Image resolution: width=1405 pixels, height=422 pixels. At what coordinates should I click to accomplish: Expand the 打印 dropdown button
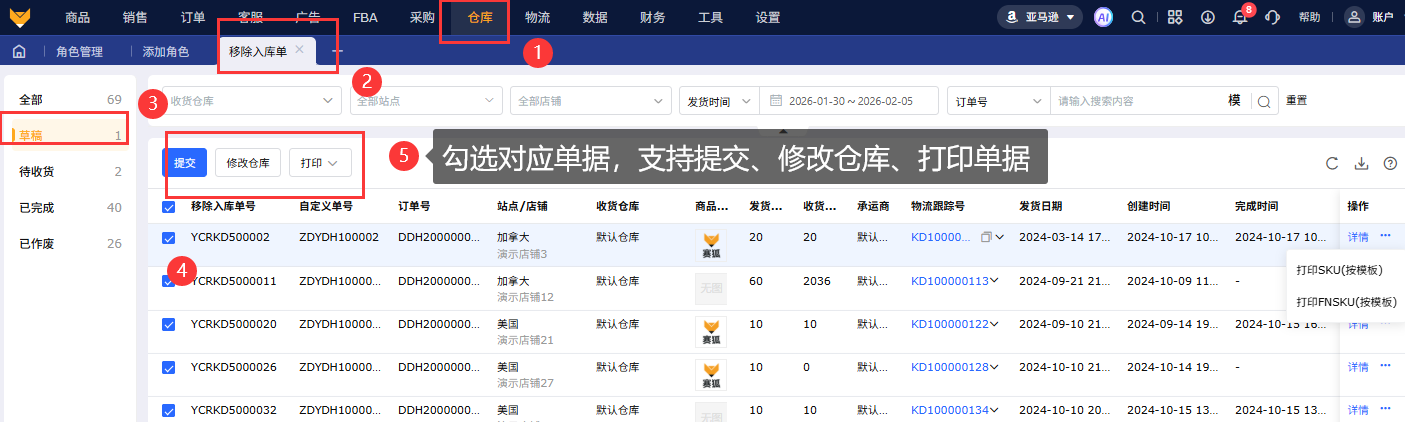pos(320,162)
